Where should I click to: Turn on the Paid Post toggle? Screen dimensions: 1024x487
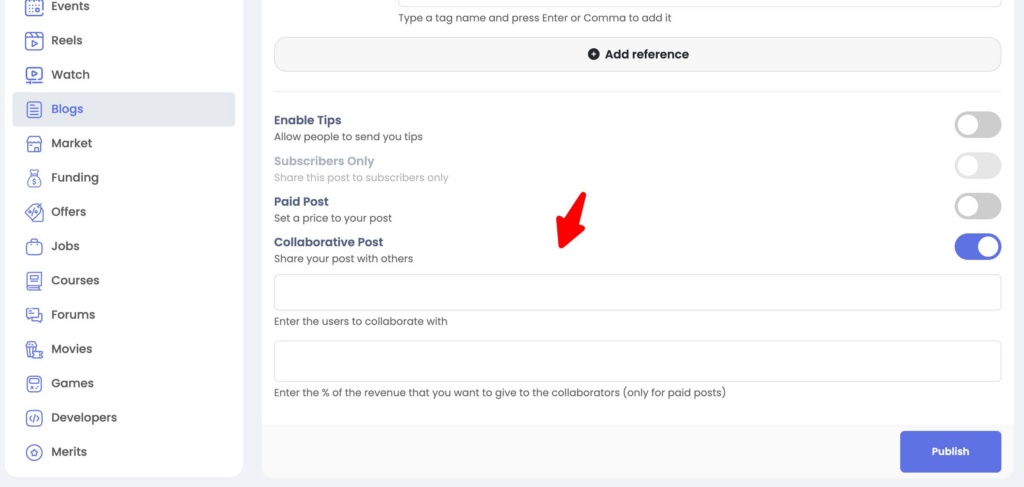pyautogui.click(x=977, y=206)
